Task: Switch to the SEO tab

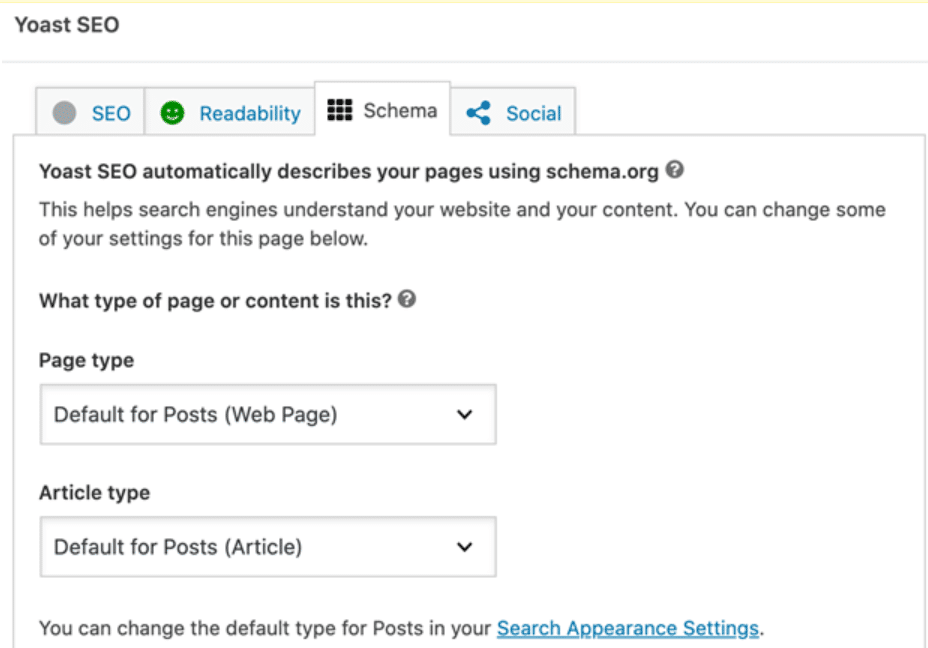Action: [x=111, y=113]
